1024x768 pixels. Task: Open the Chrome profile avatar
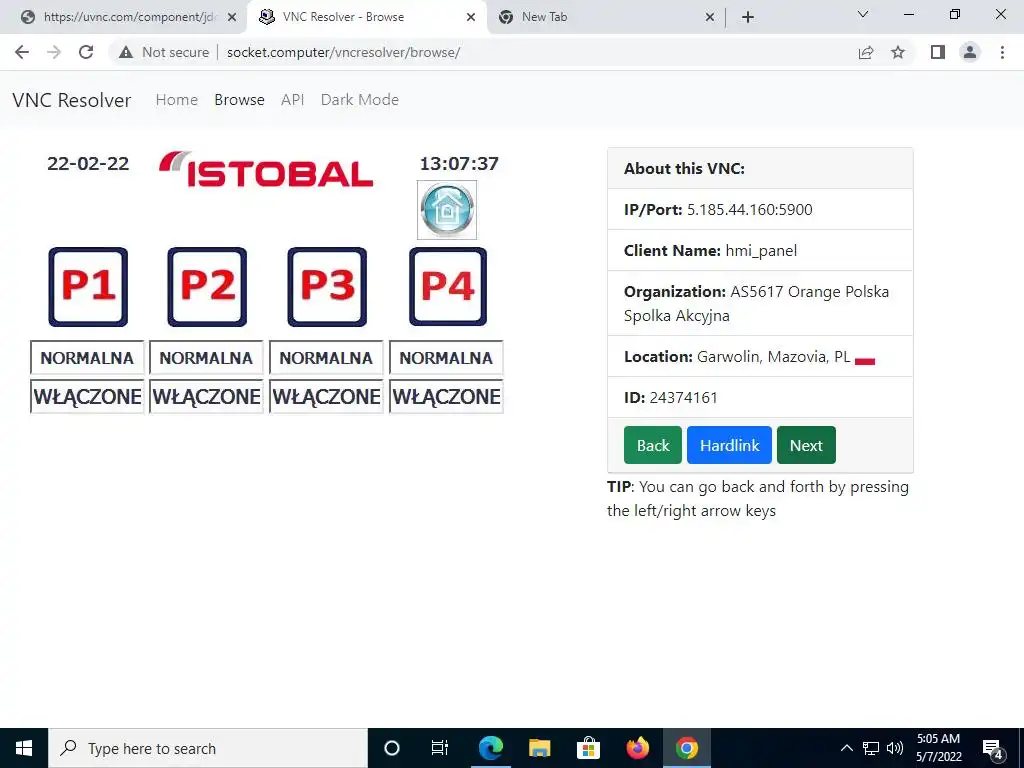[970, 52]
